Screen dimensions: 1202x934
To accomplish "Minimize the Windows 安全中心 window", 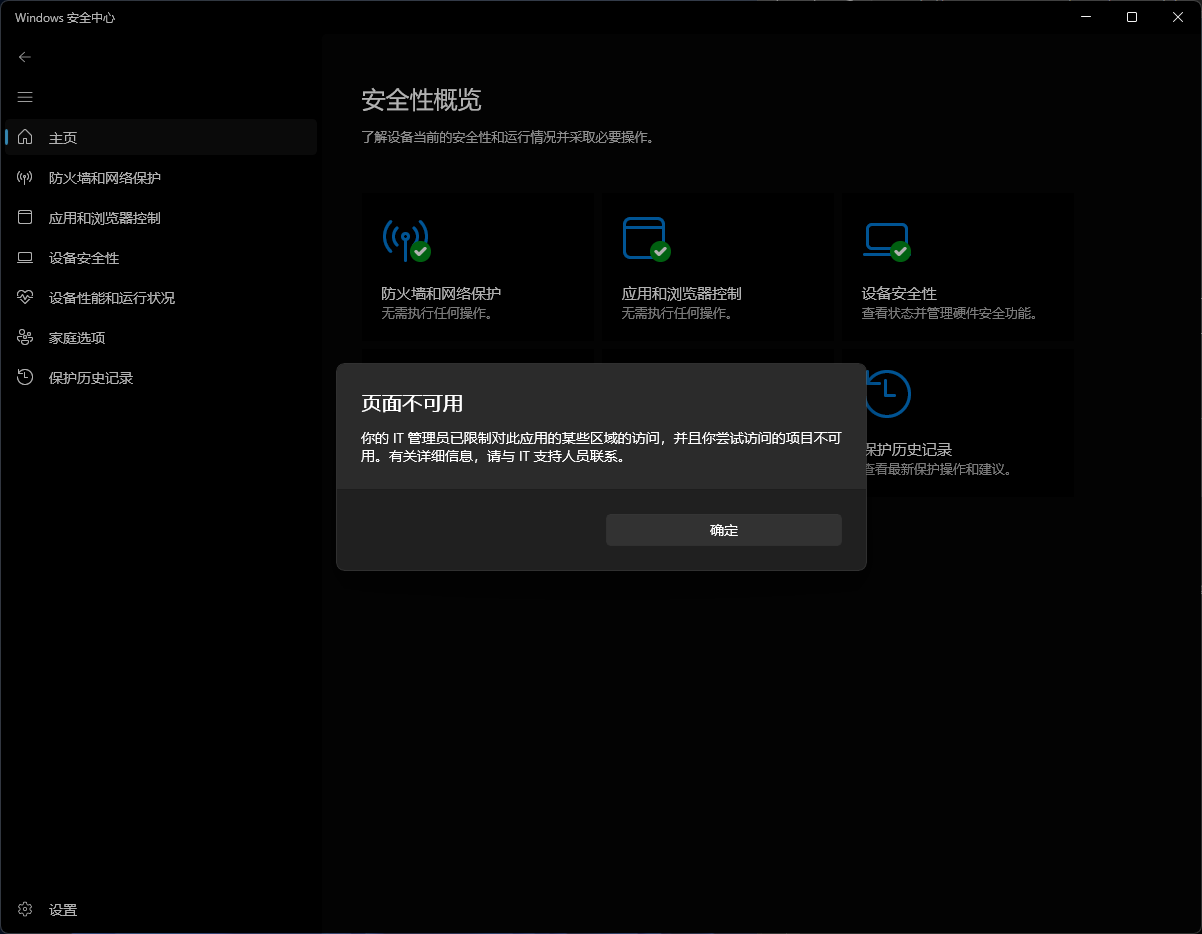I will (1087, 17).
